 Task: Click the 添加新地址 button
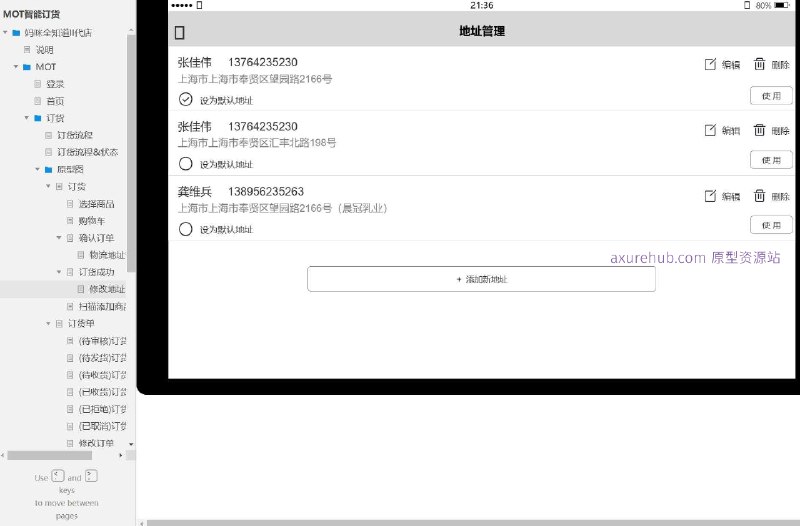(481, 279)
